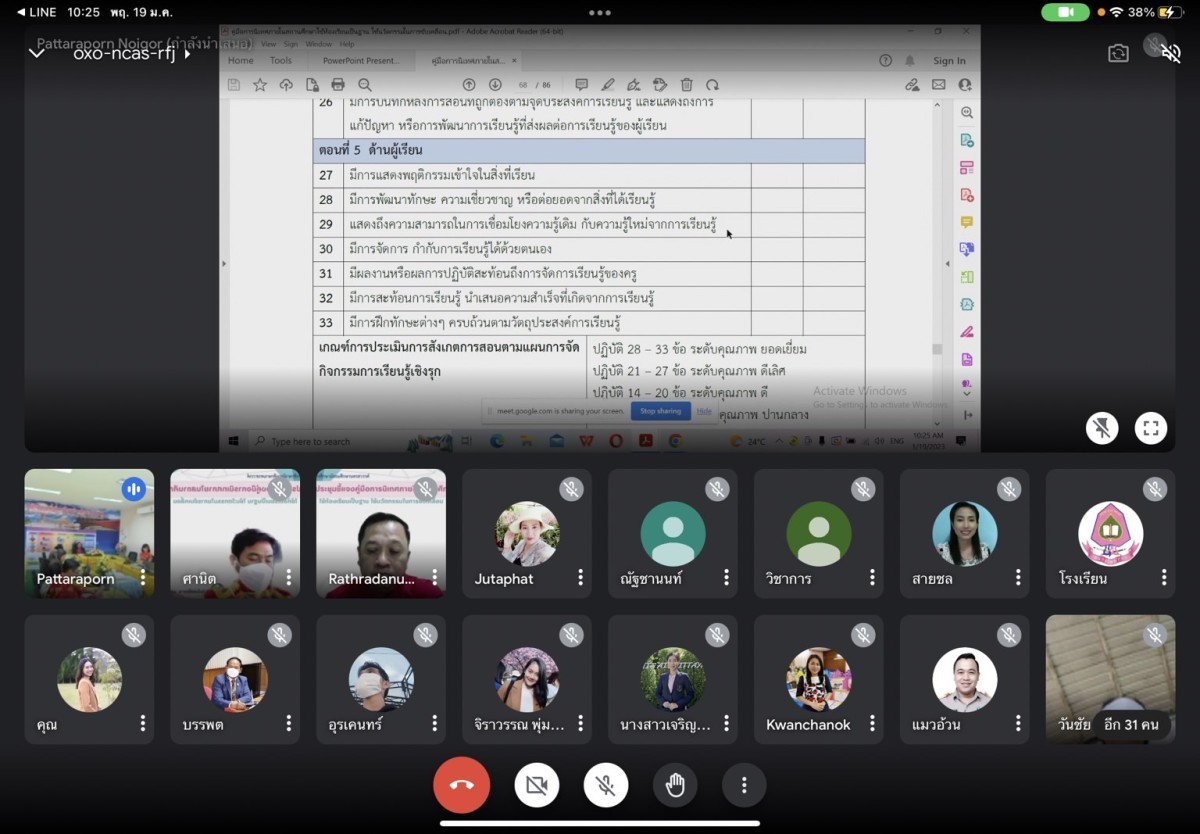Tap the green camera-in-use status indicator
The height and width of the screenshot is (834, 1200).
click(1065, 12)
